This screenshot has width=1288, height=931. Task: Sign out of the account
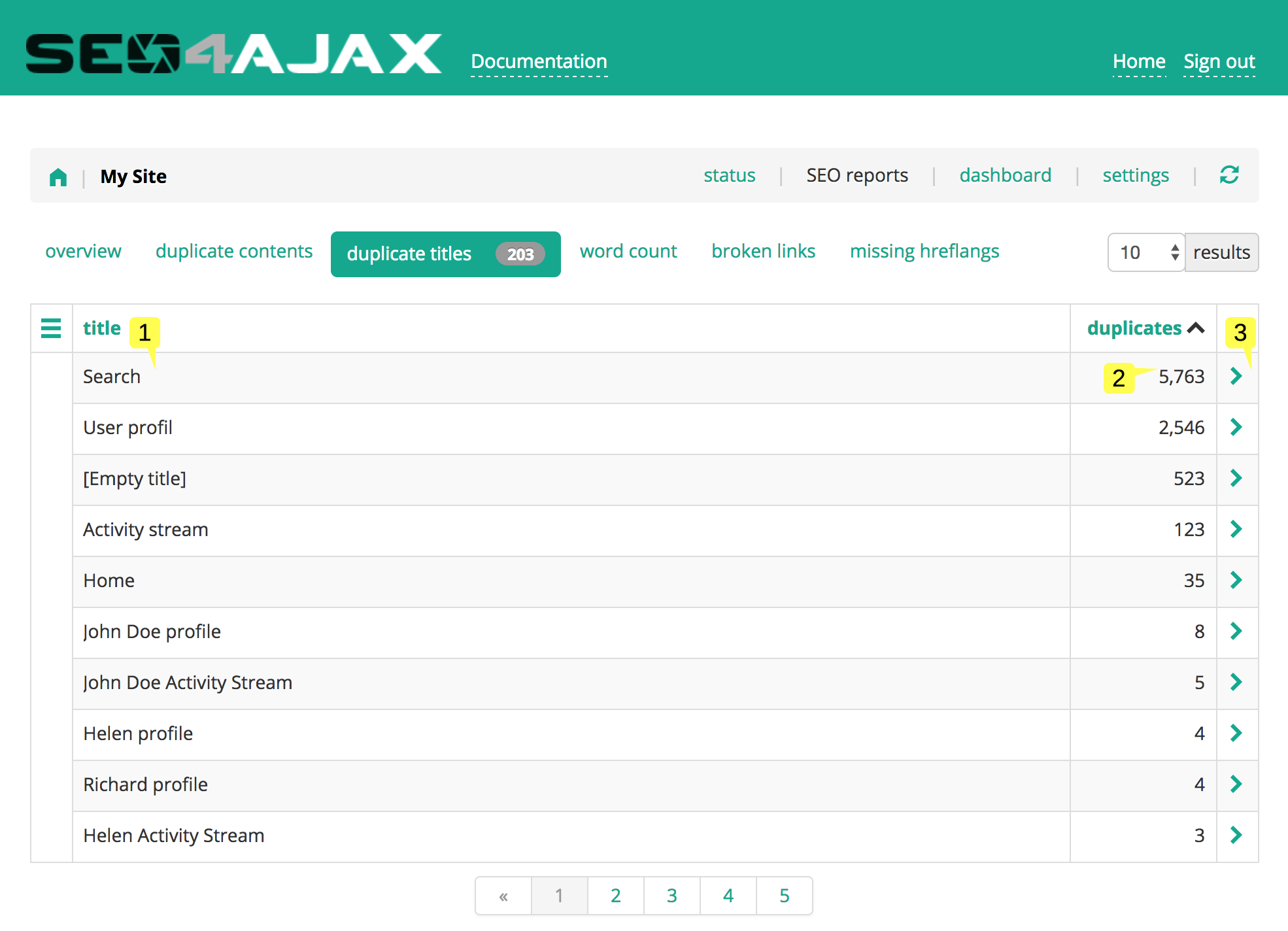pos(1219,61)
